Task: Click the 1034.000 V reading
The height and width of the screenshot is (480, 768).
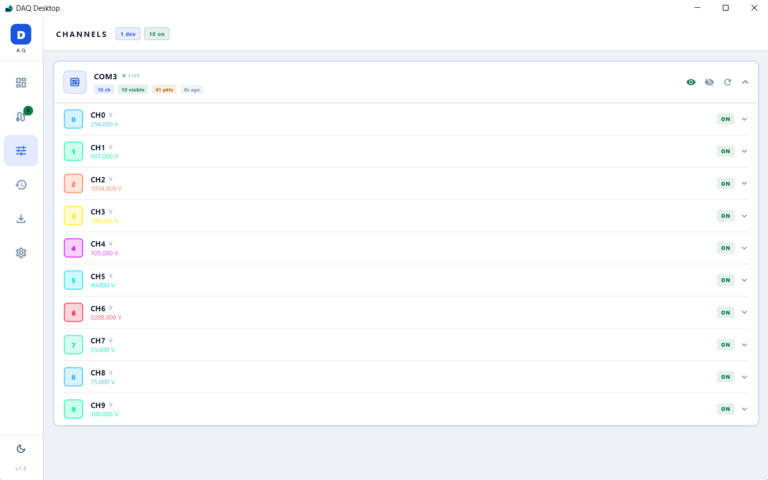Action: pyautogui.click(x=106, y=189)
